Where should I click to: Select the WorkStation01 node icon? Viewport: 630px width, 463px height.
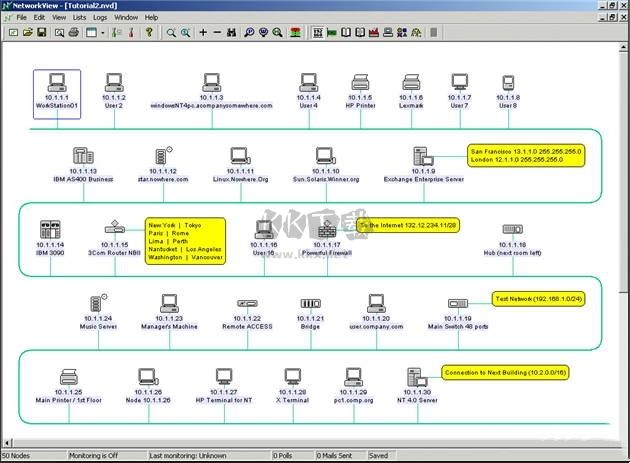click(57, 83)
